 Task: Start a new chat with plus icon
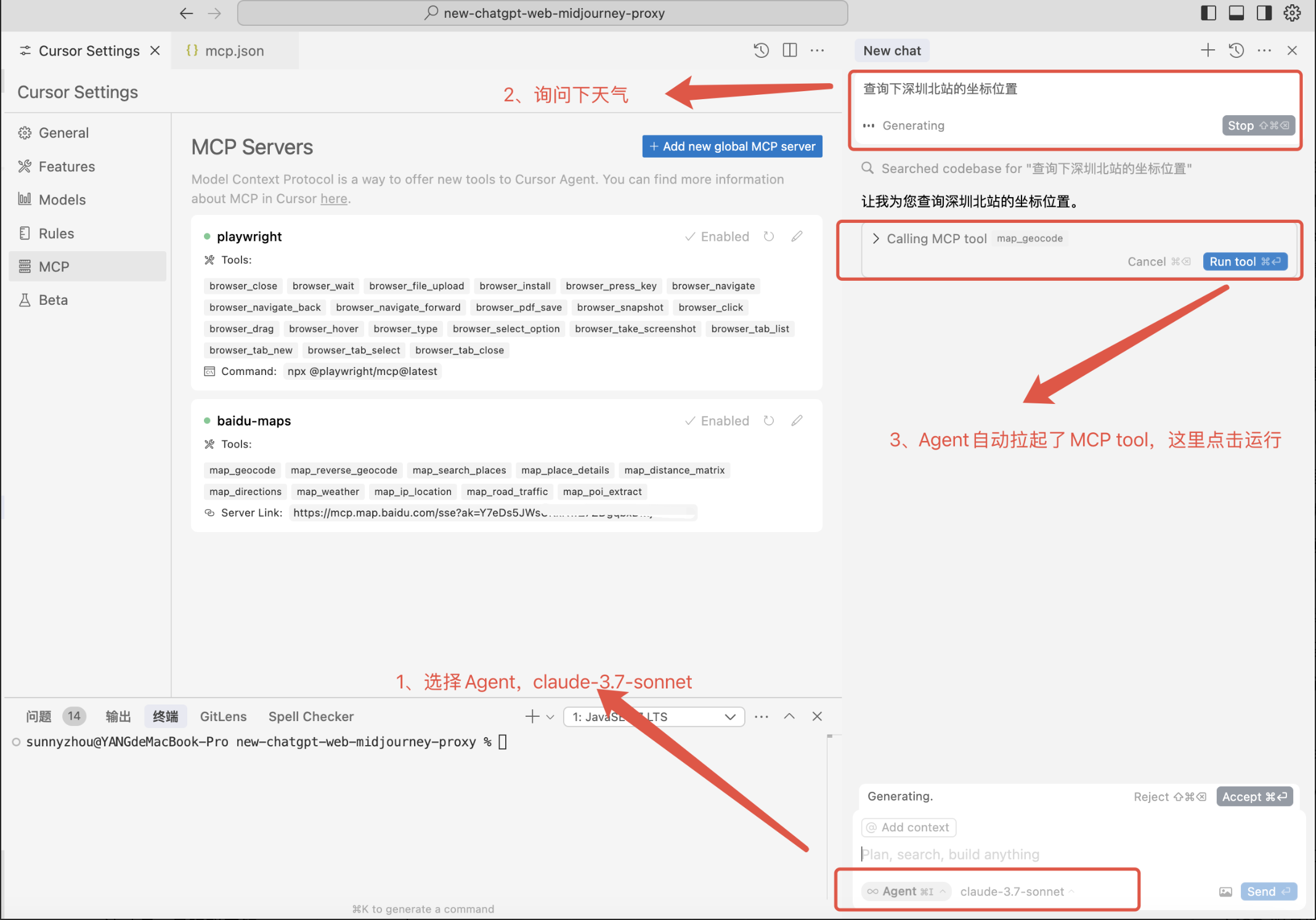point(1208,50)
